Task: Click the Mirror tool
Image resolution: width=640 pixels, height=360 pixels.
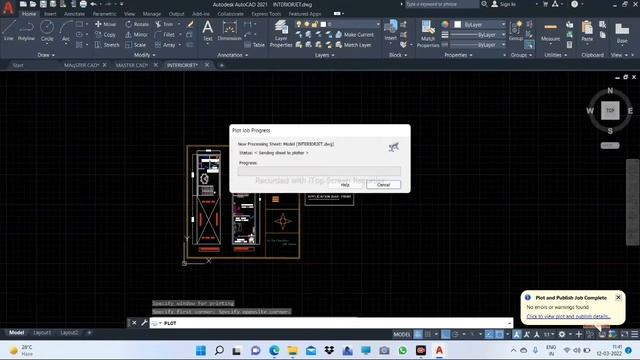Action: (137, 35)
